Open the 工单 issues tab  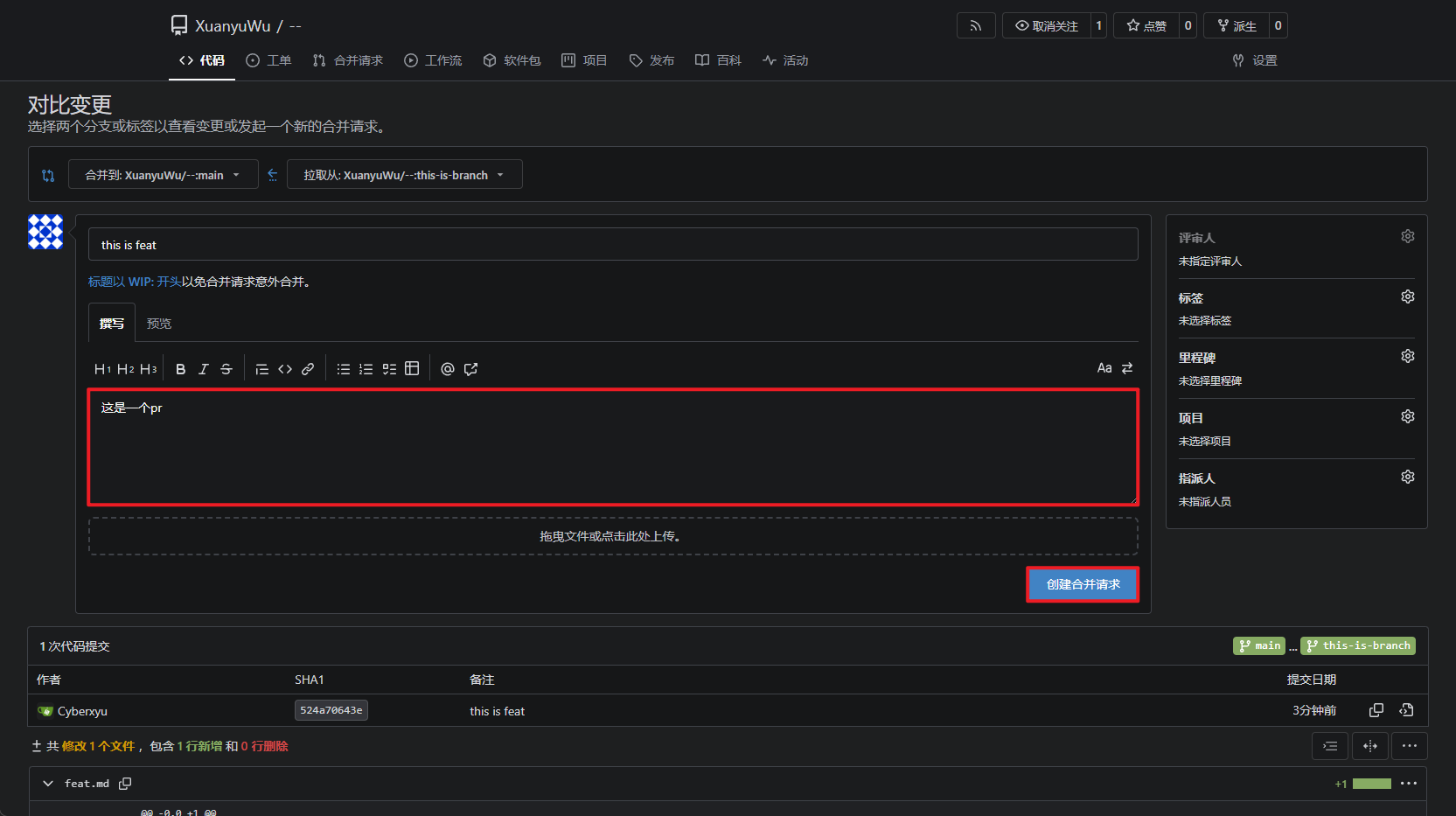tap(268, 60)
